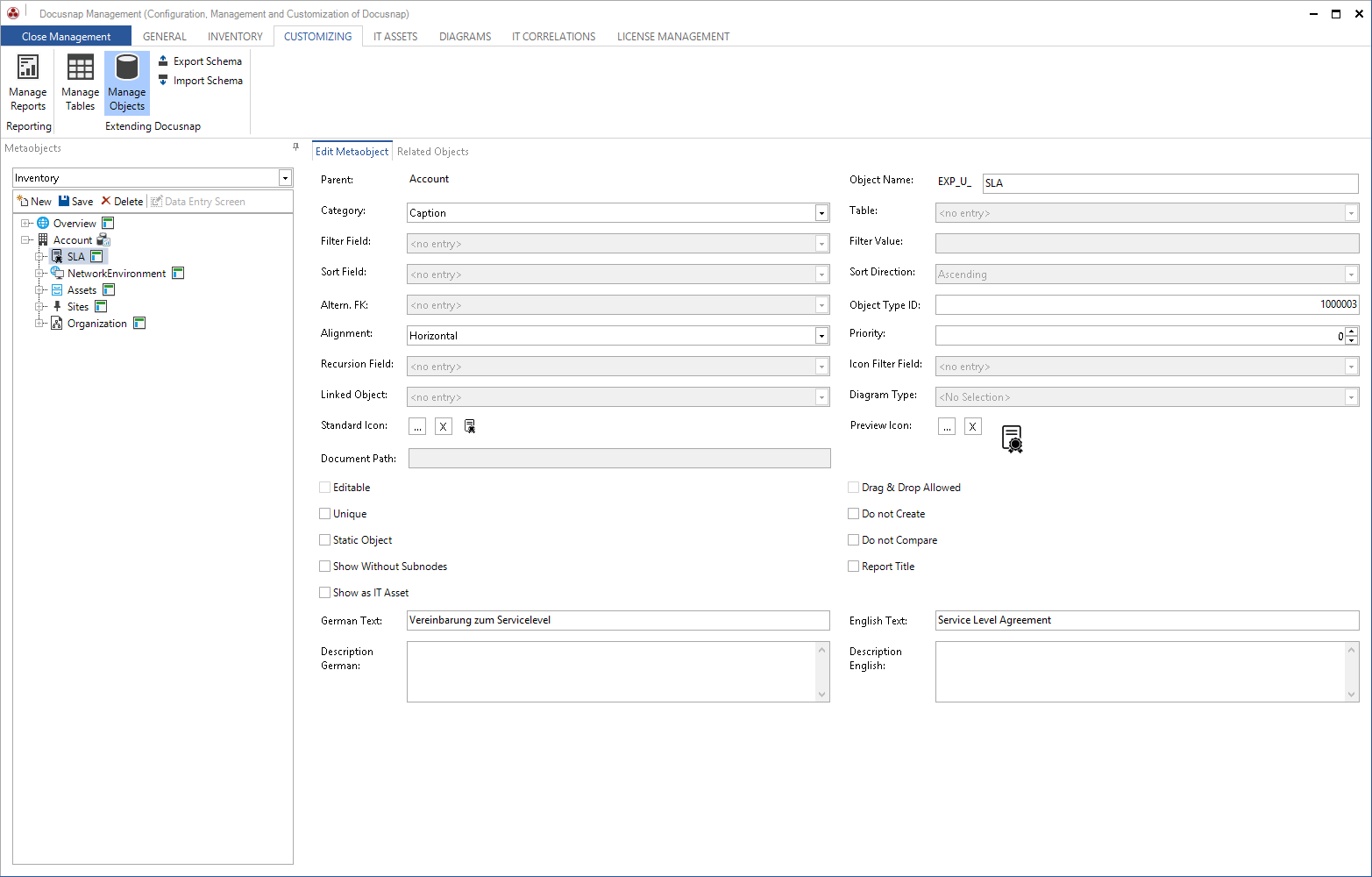
Task: Select Manage Objects button
Action: point(127,82)
